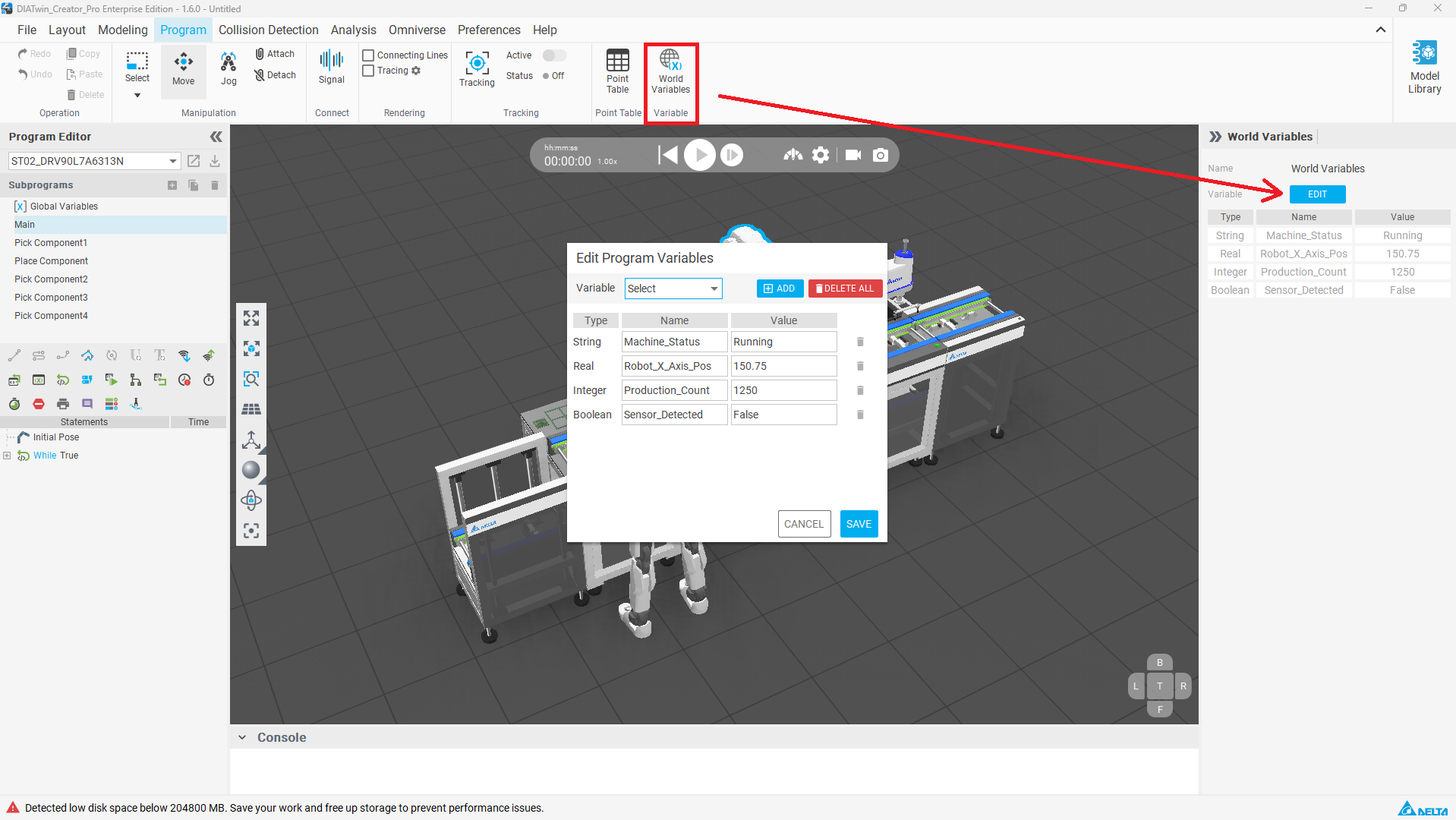Click the sphere shading mode icon
This screenshot has width=1456, height=820.
click(x=251, y=470)
